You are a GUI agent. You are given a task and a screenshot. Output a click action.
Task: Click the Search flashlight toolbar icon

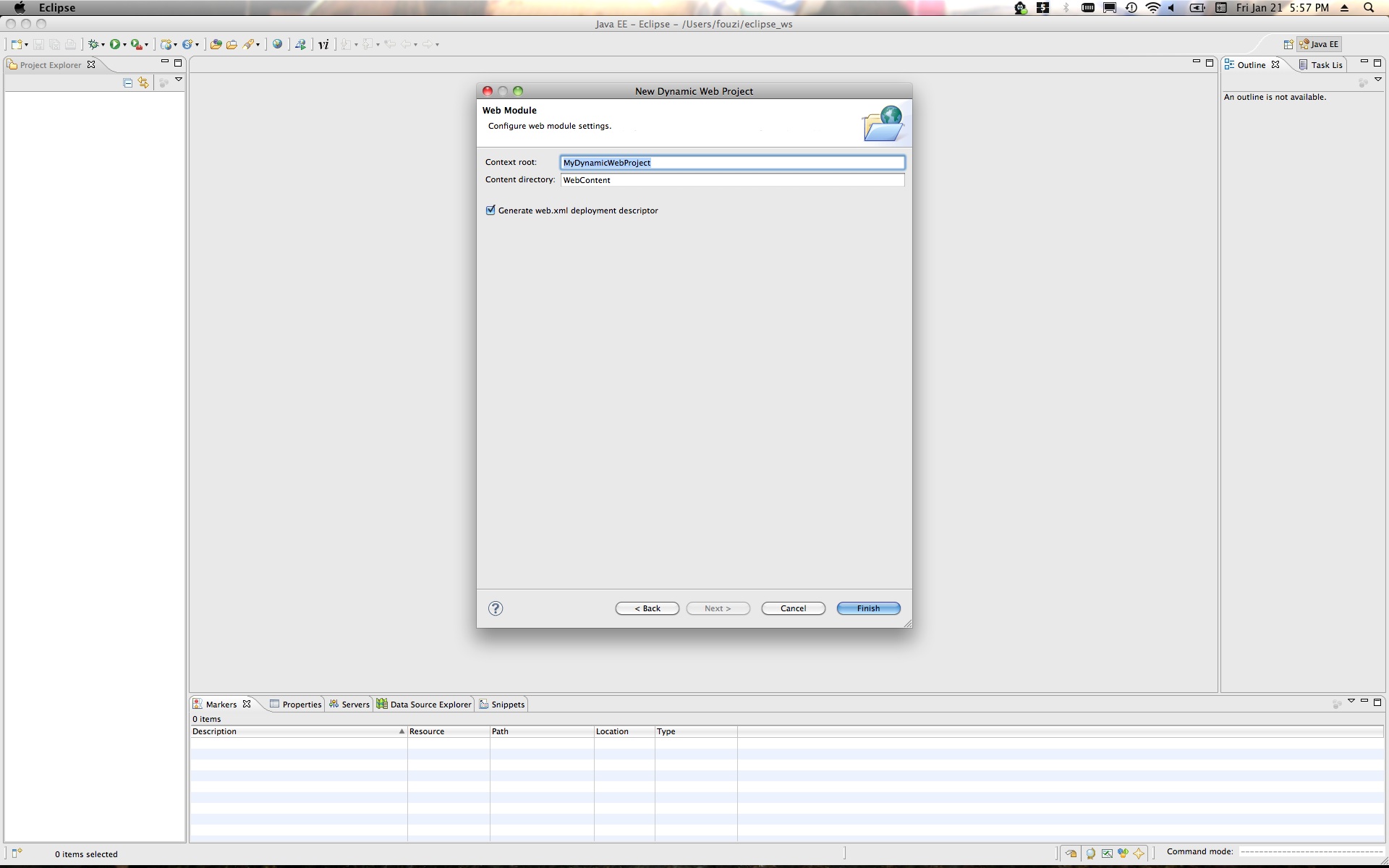(x=248, y=44)
